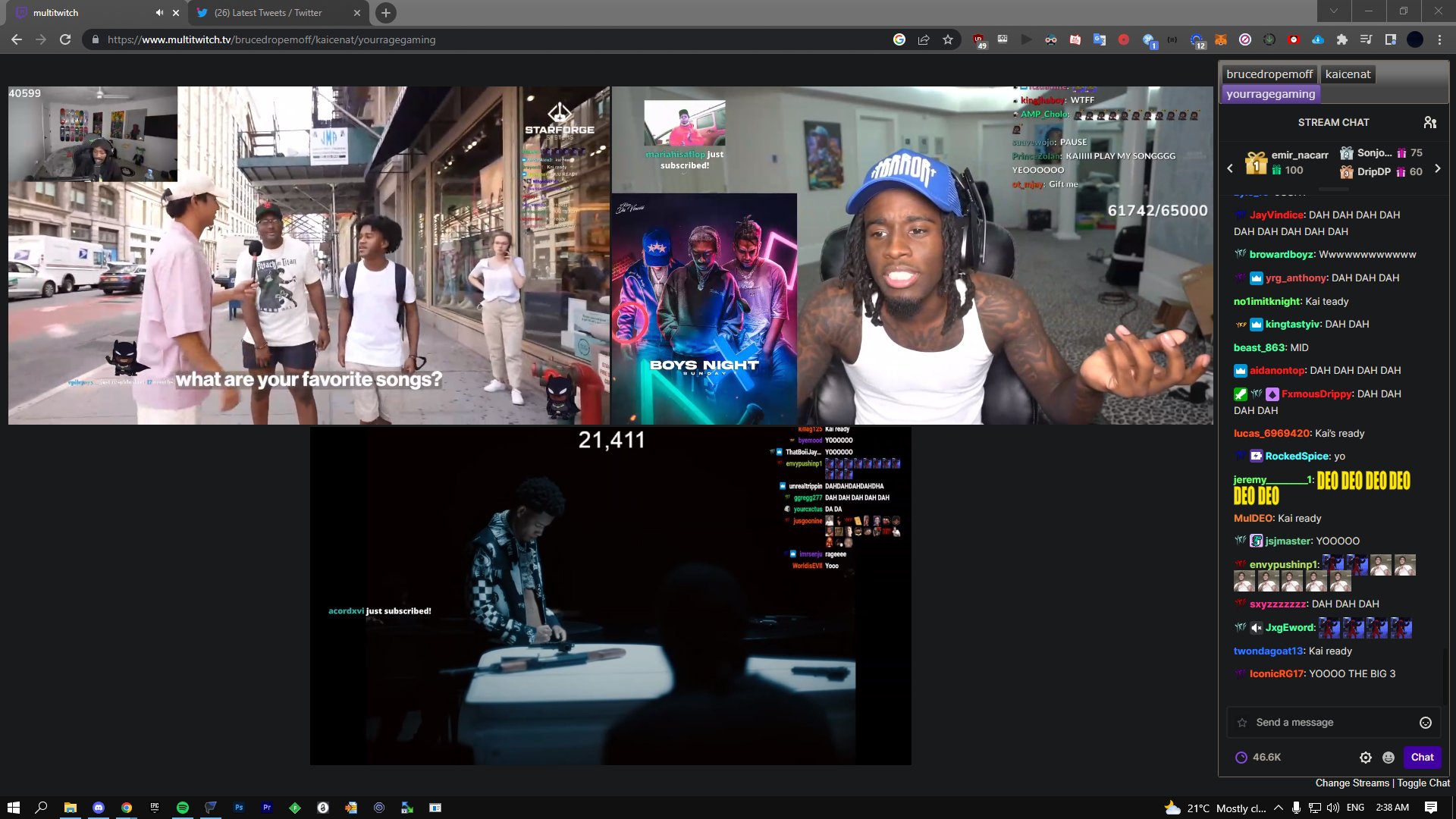Expand hidden system tray icons
1456x819 pixels.
[x=1279, y=808]
